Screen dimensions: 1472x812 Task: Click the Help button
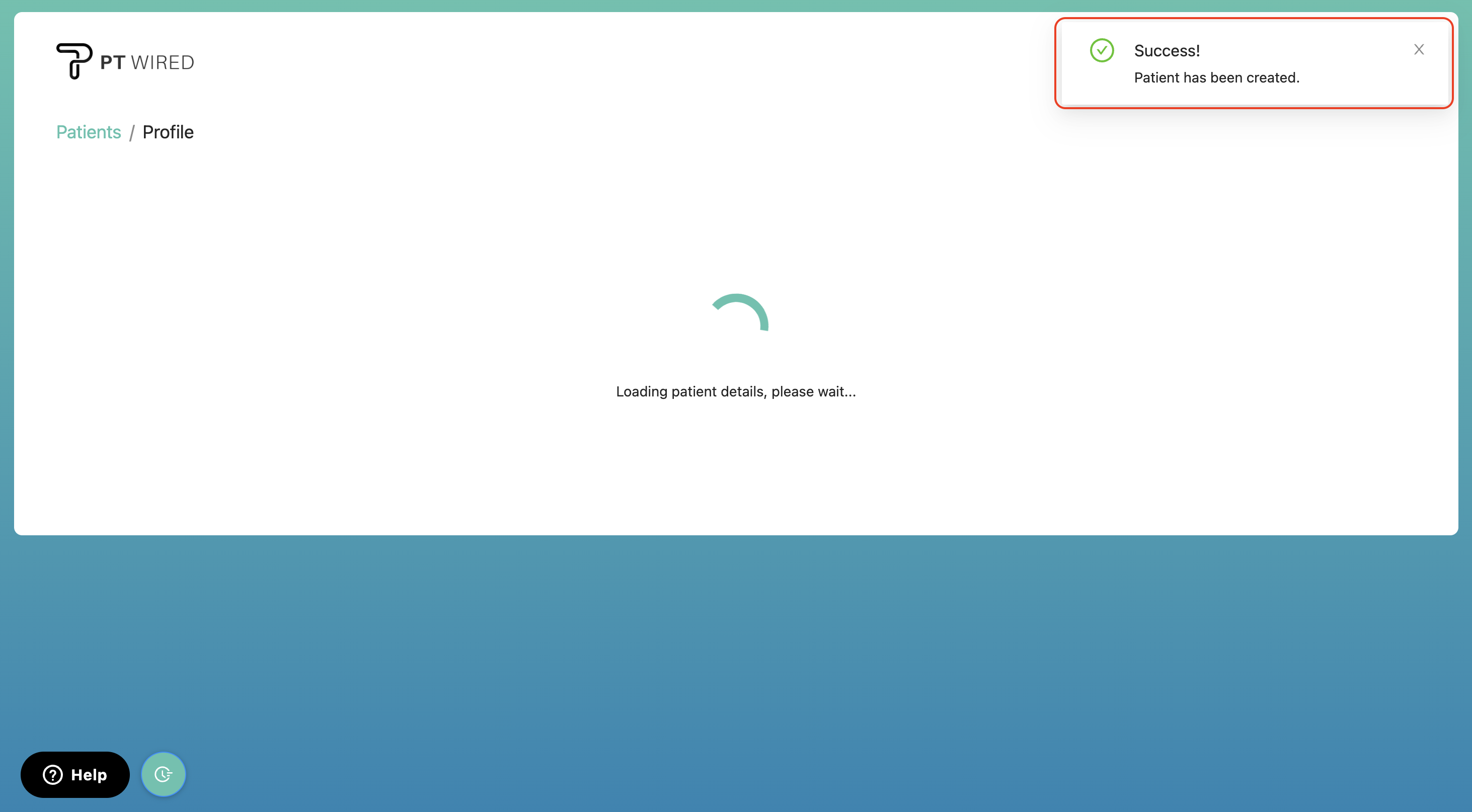point(75,775)
